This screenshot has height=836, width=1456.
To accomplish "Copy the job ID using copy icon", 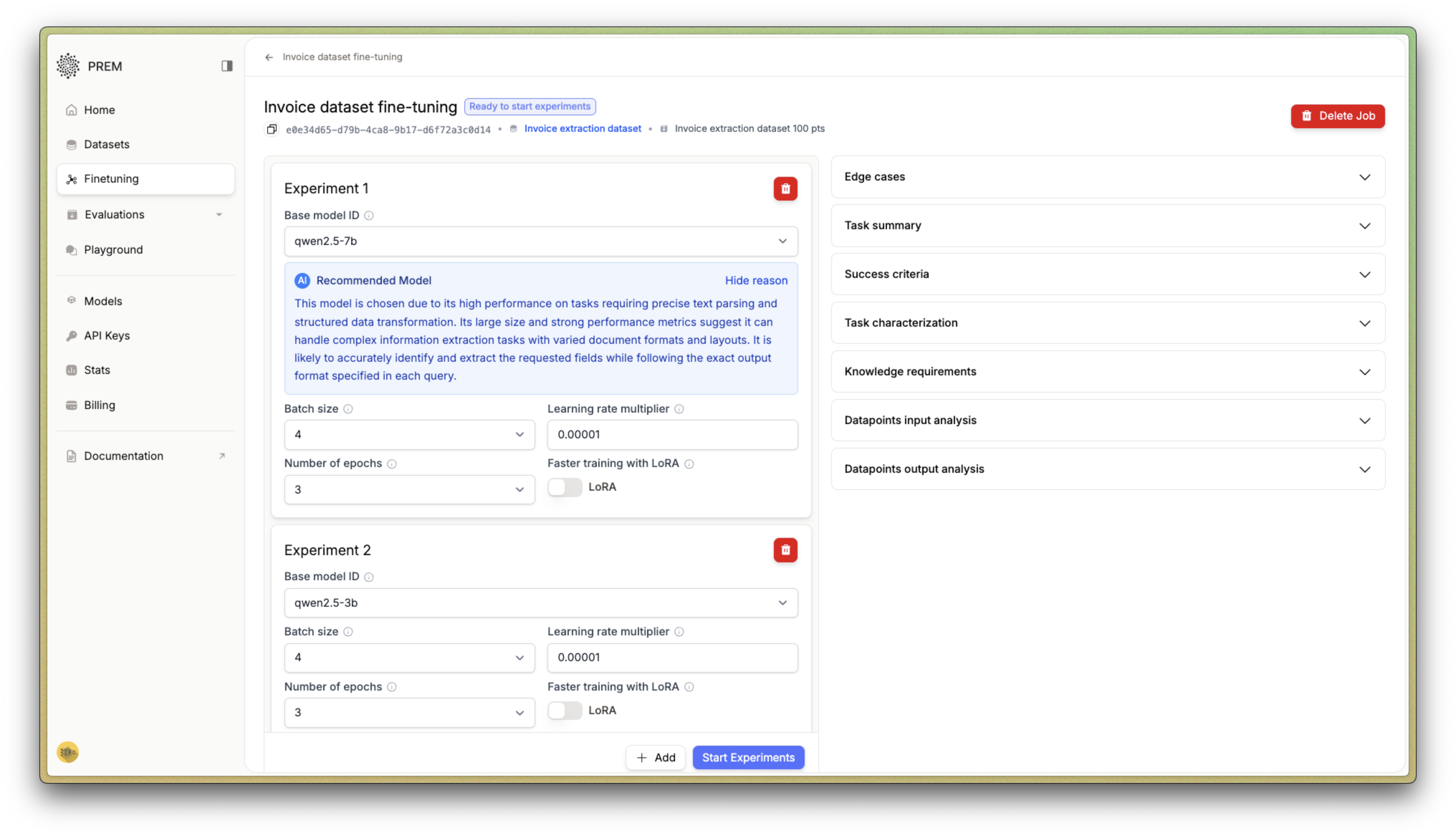I will (x=272, y=129).
